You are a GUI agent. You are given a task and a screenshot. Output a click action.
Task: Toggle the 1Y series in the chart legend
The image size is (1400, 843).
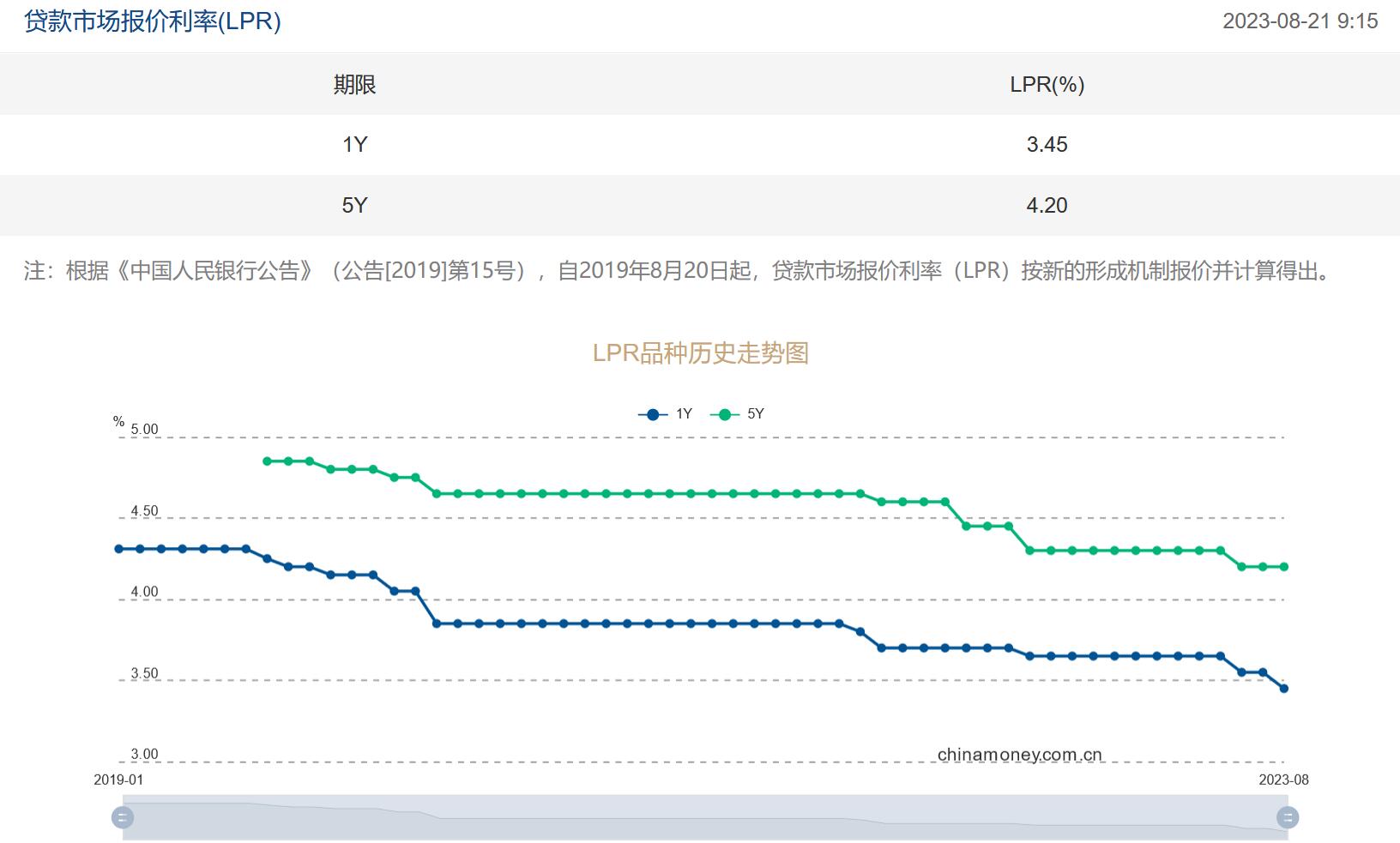tap(669, 413)
